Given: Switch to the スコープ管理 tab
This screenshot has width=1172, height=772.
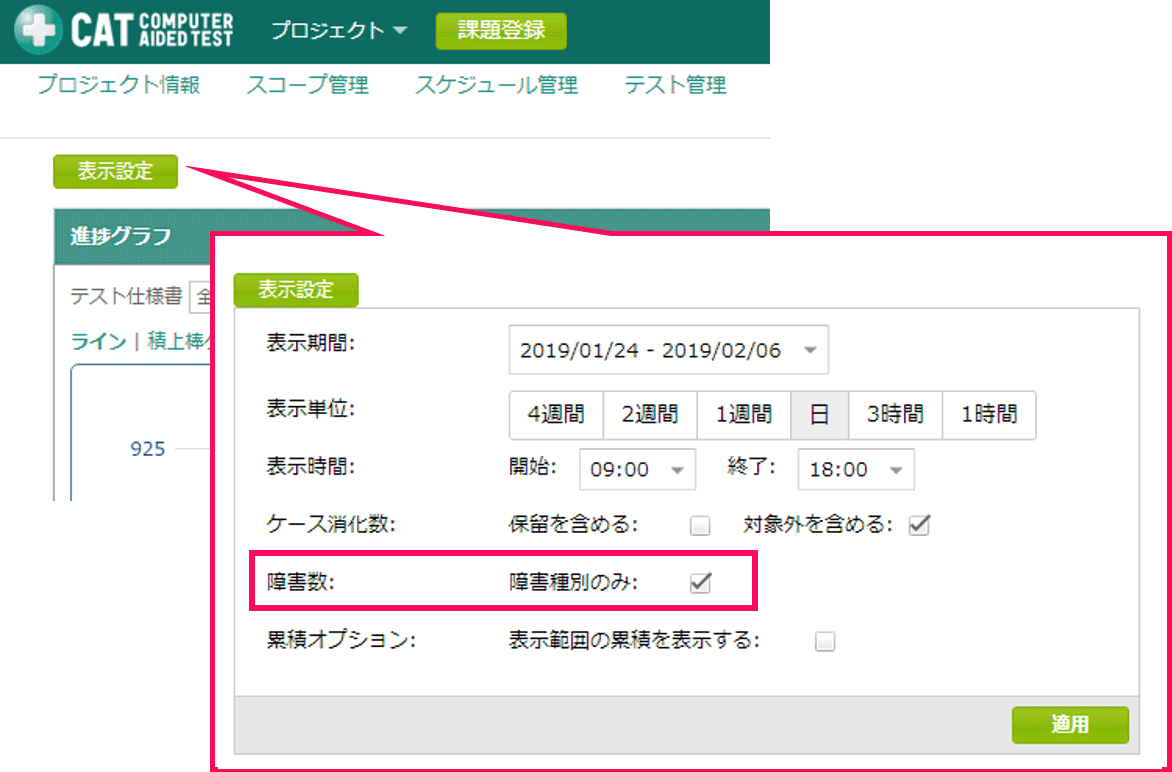Looking at the screenshot, I should pos(306,85).
